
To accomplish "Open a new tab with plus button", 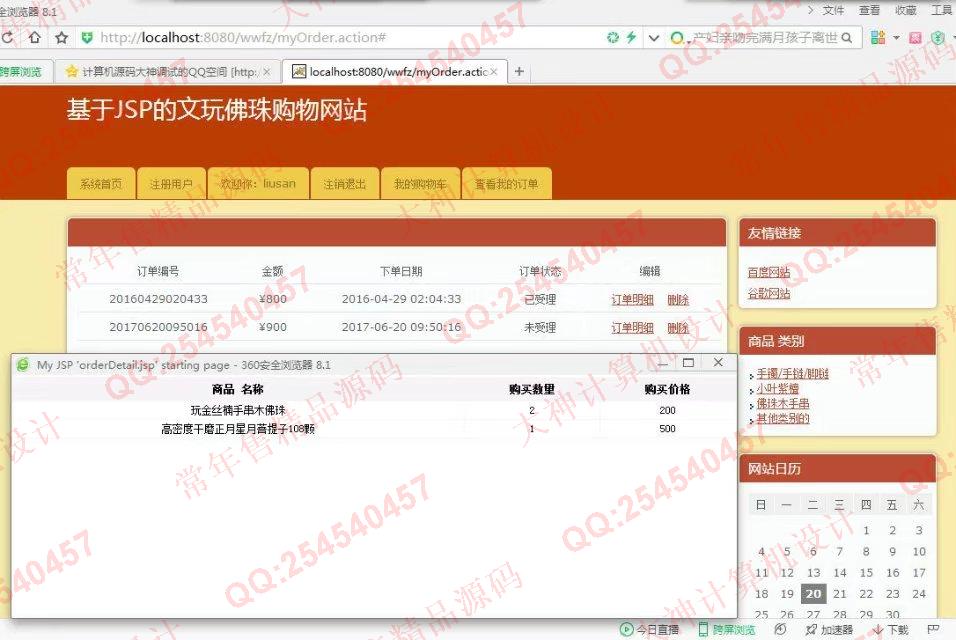I will (519, 72).
